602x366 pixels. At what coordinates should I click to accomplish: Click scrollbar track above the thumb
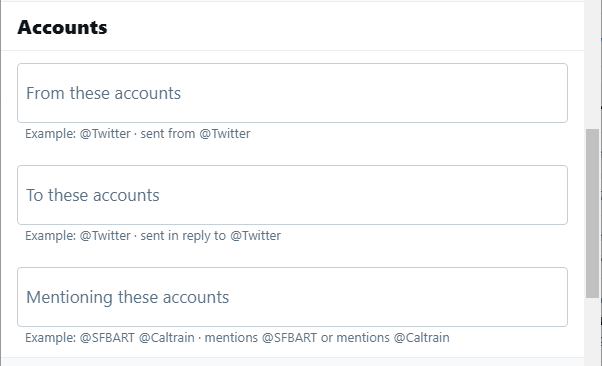coord(592,65)
